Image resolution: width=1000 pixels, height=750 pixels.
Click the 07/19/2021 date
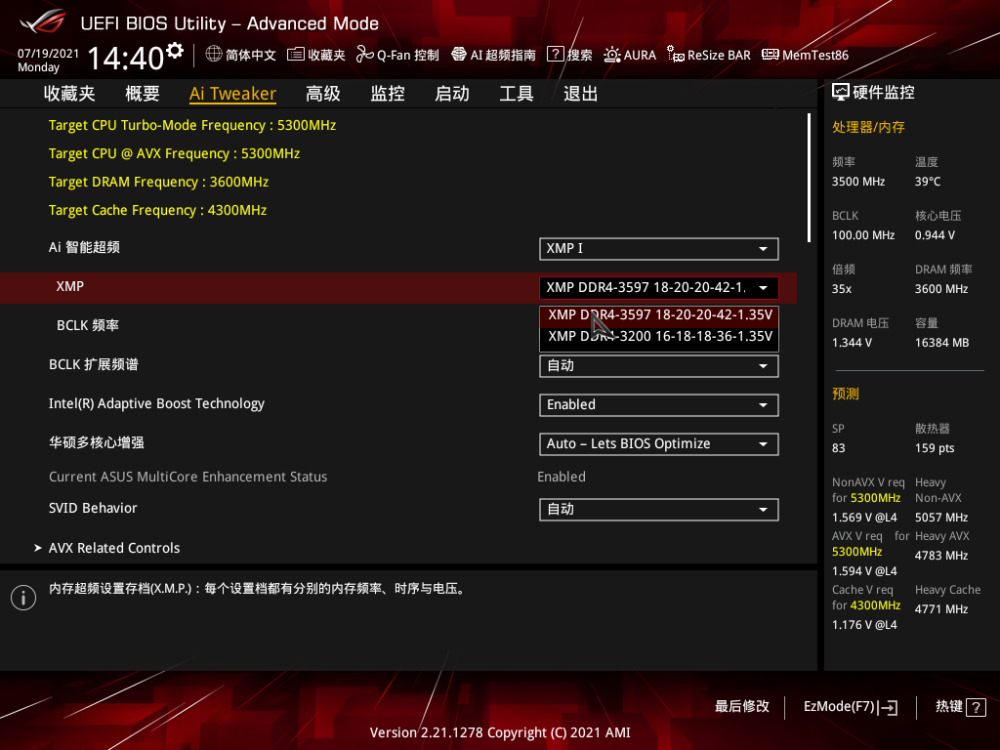coord(48,54)
